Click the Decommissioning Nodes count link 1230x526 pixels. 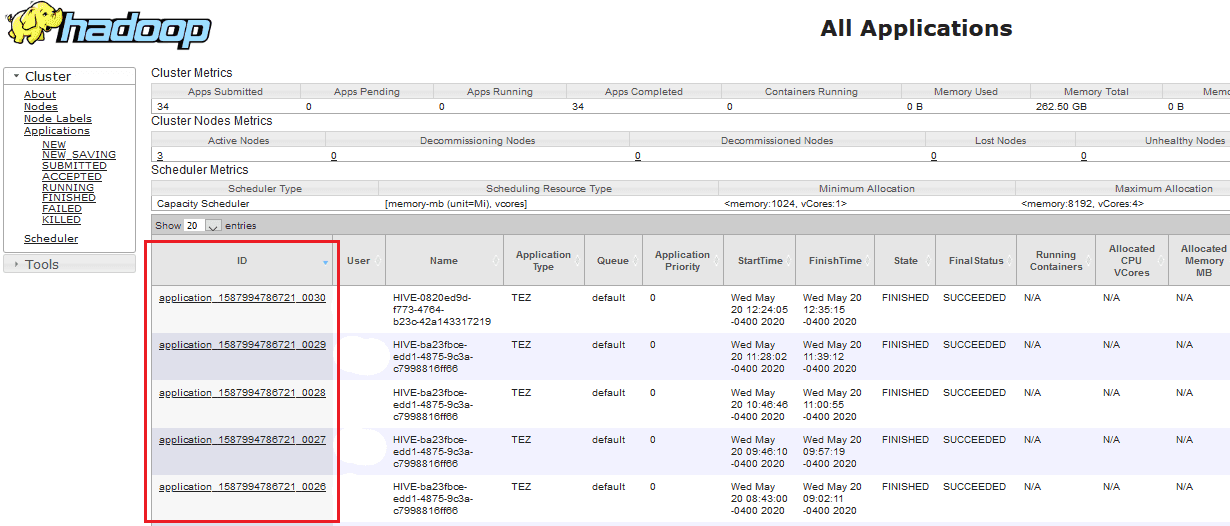(x=333, y=156)
